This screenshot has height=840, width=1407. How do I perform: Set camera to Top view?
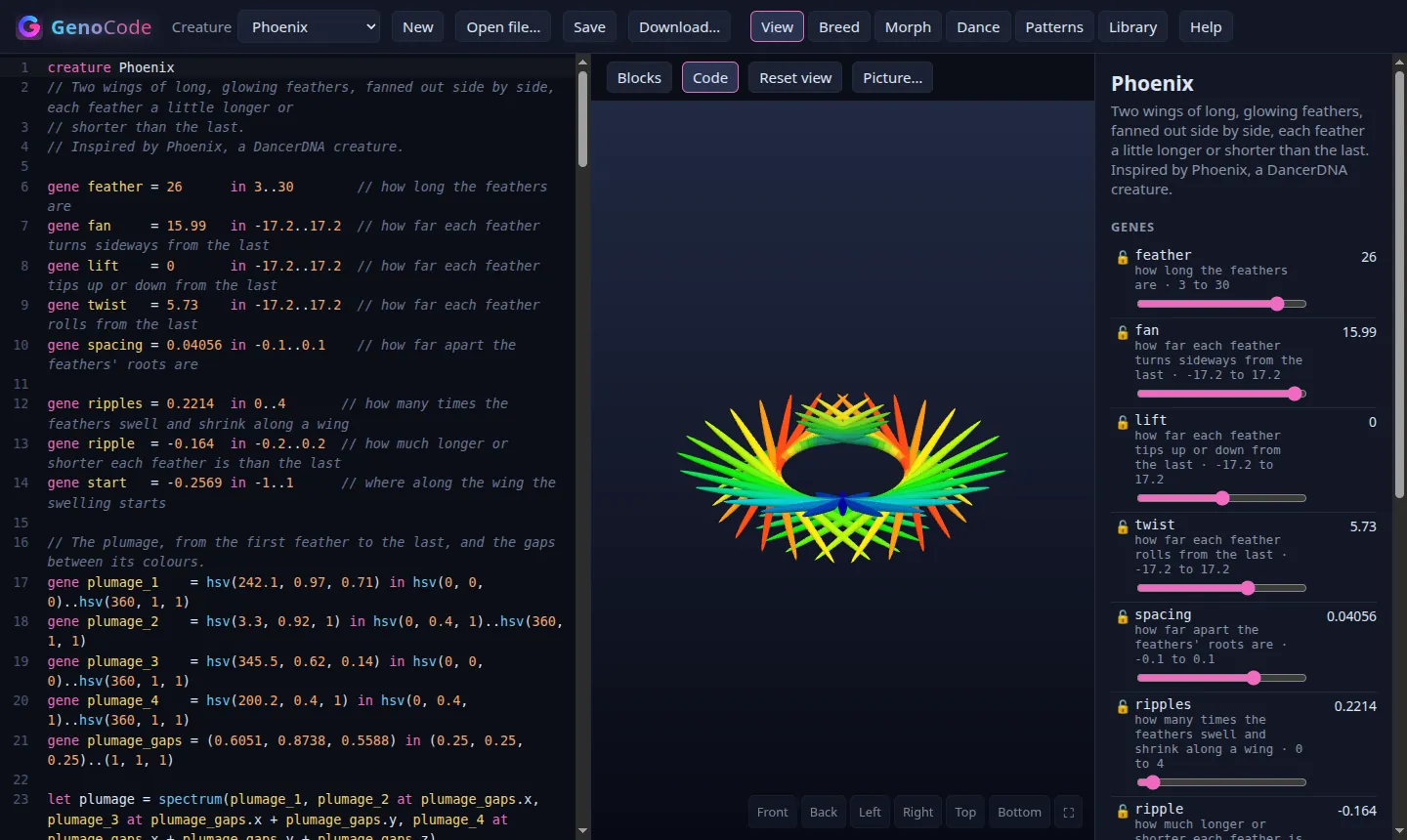point(965,813)
